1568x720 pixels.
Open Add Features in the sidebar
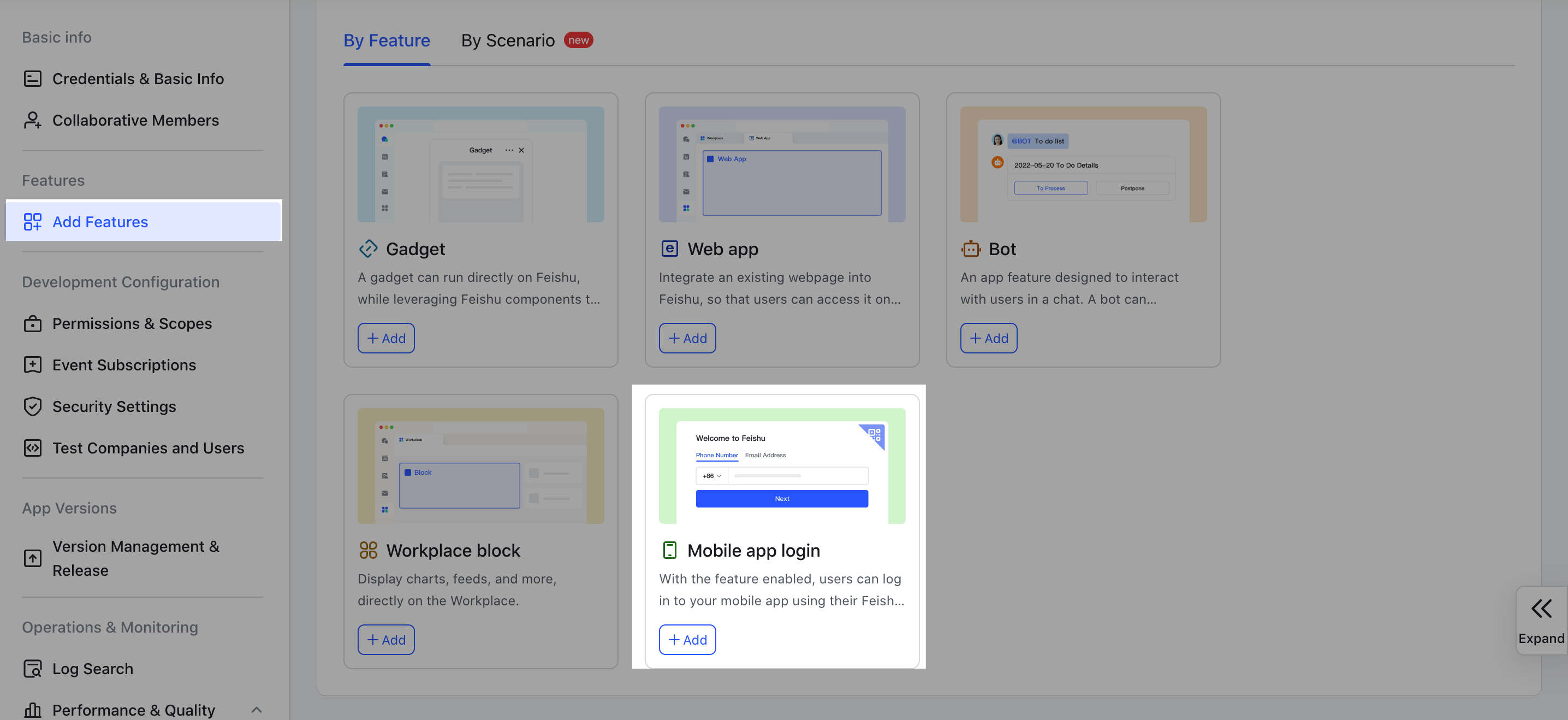tap(100, 222)
